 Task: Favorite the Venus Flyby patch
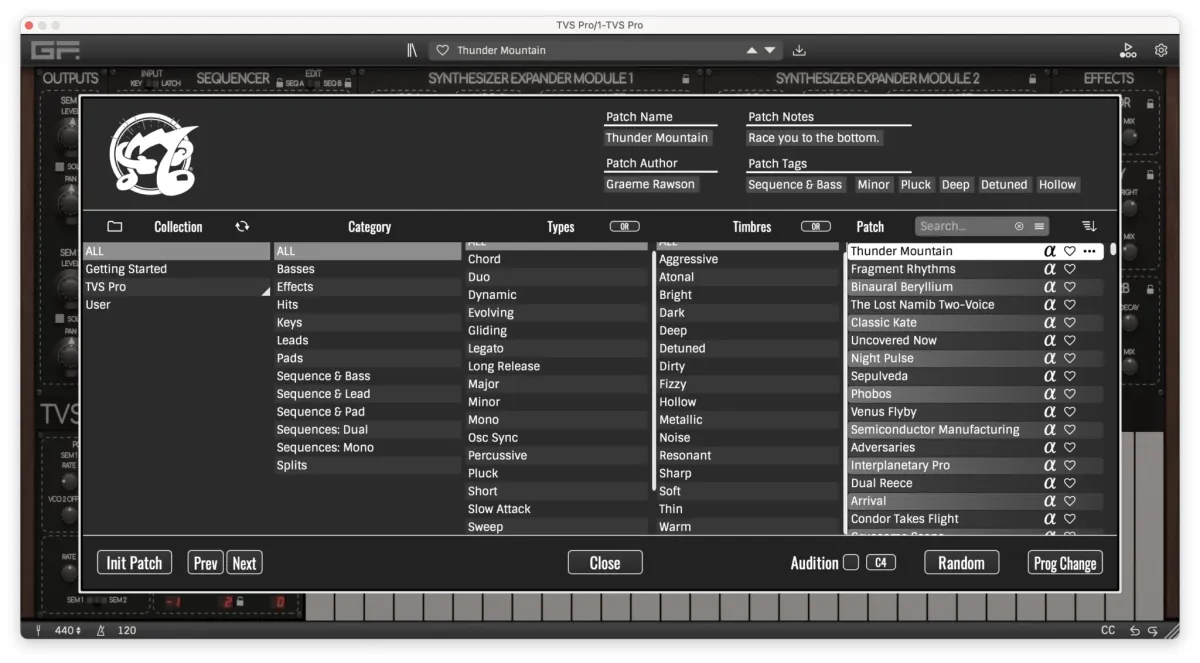[1069, 412]
